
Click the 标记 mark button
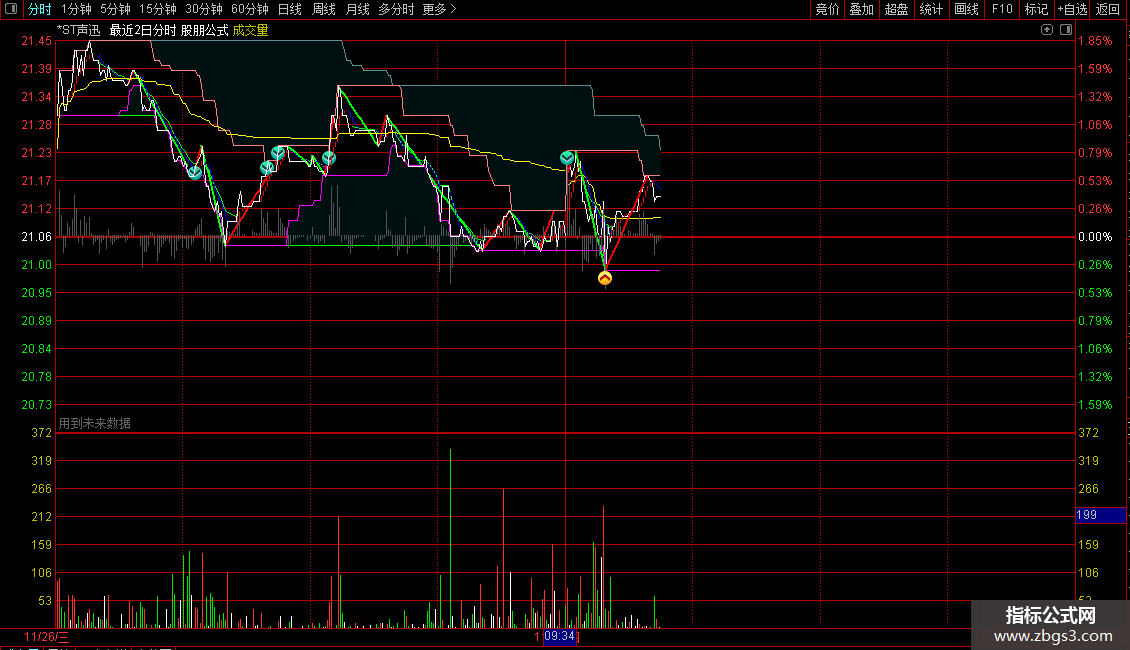click(1036, 9)
